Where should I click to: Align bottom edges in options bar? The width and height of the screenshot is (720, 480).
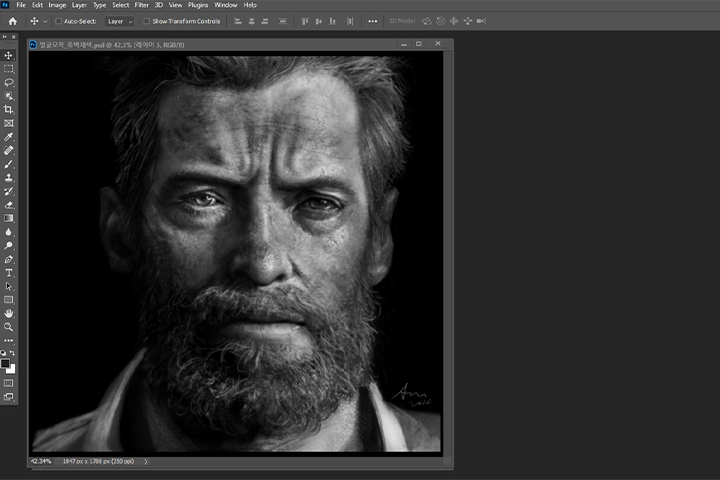(332, 21)
